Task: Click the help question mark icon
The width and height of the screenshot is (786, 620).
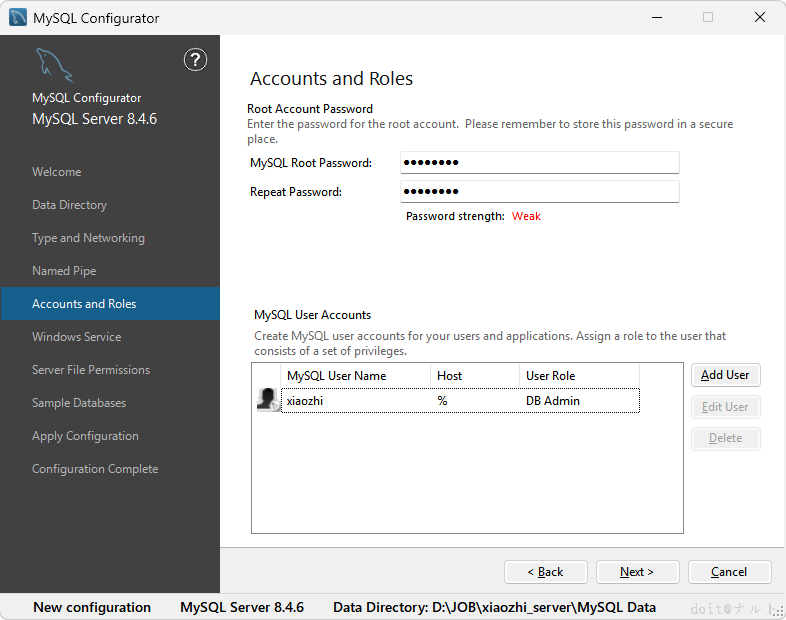Action: click(195, 60)
